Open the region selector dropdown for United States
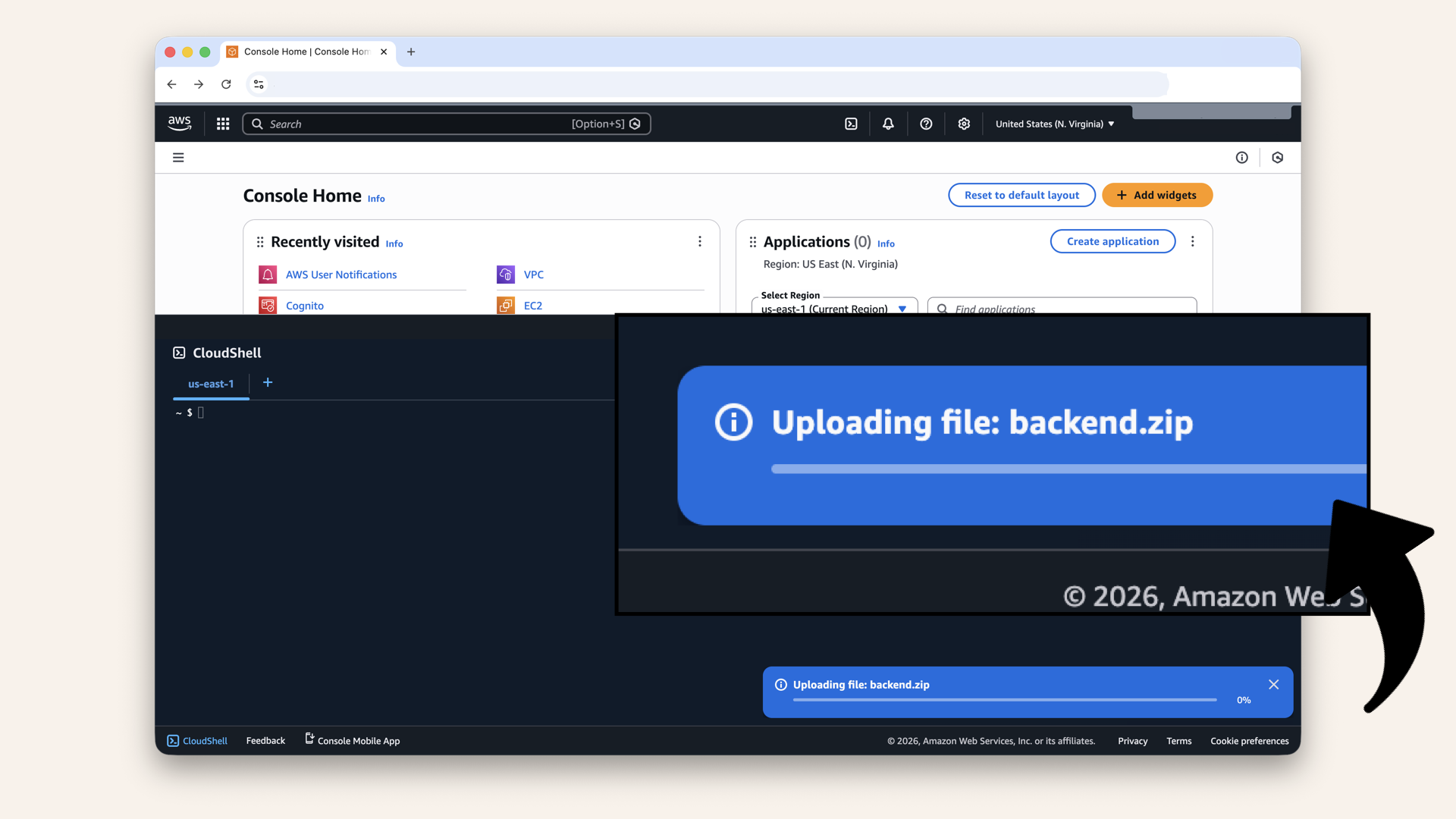The height and width of the screenshot is (819, 1456). (1054, 124)
